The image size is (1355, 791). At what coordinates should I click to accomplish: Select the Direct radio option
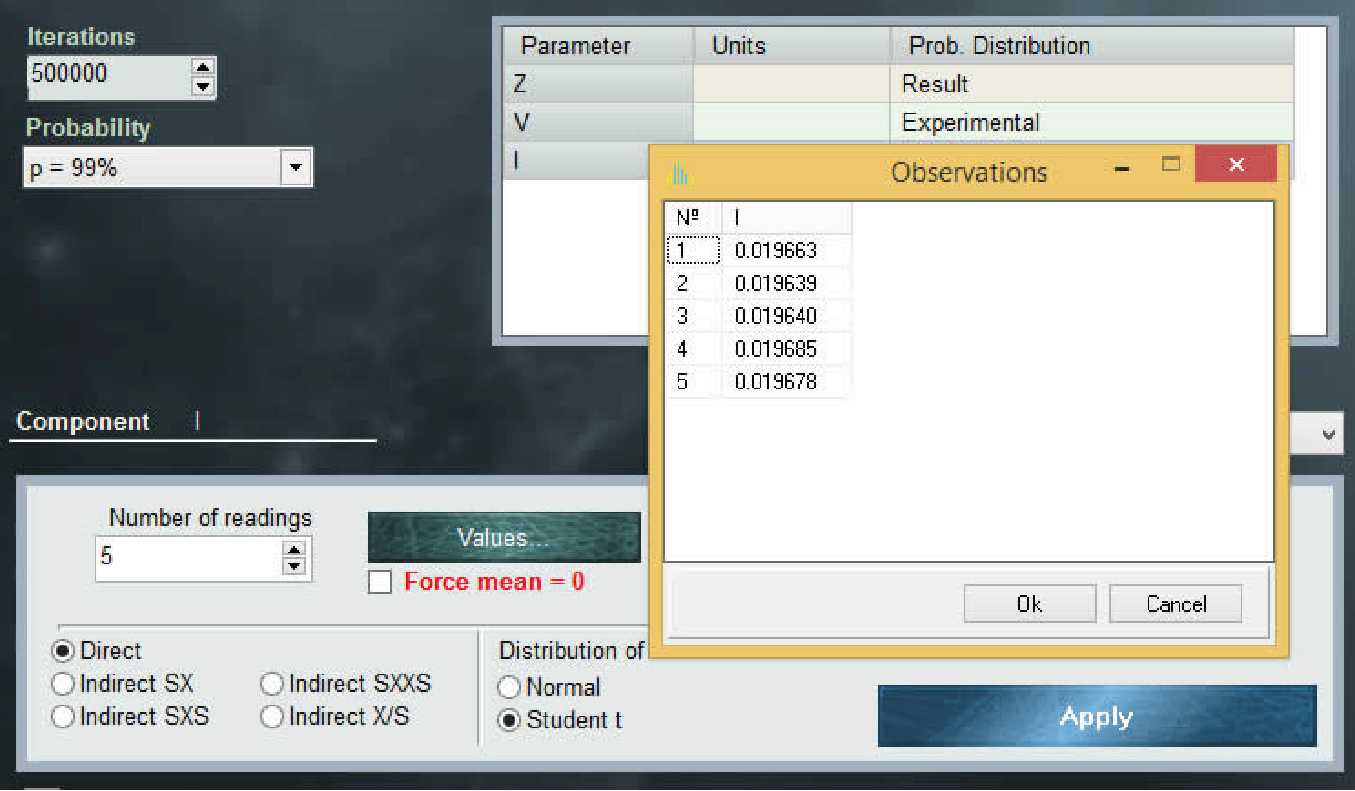point(63,651)
